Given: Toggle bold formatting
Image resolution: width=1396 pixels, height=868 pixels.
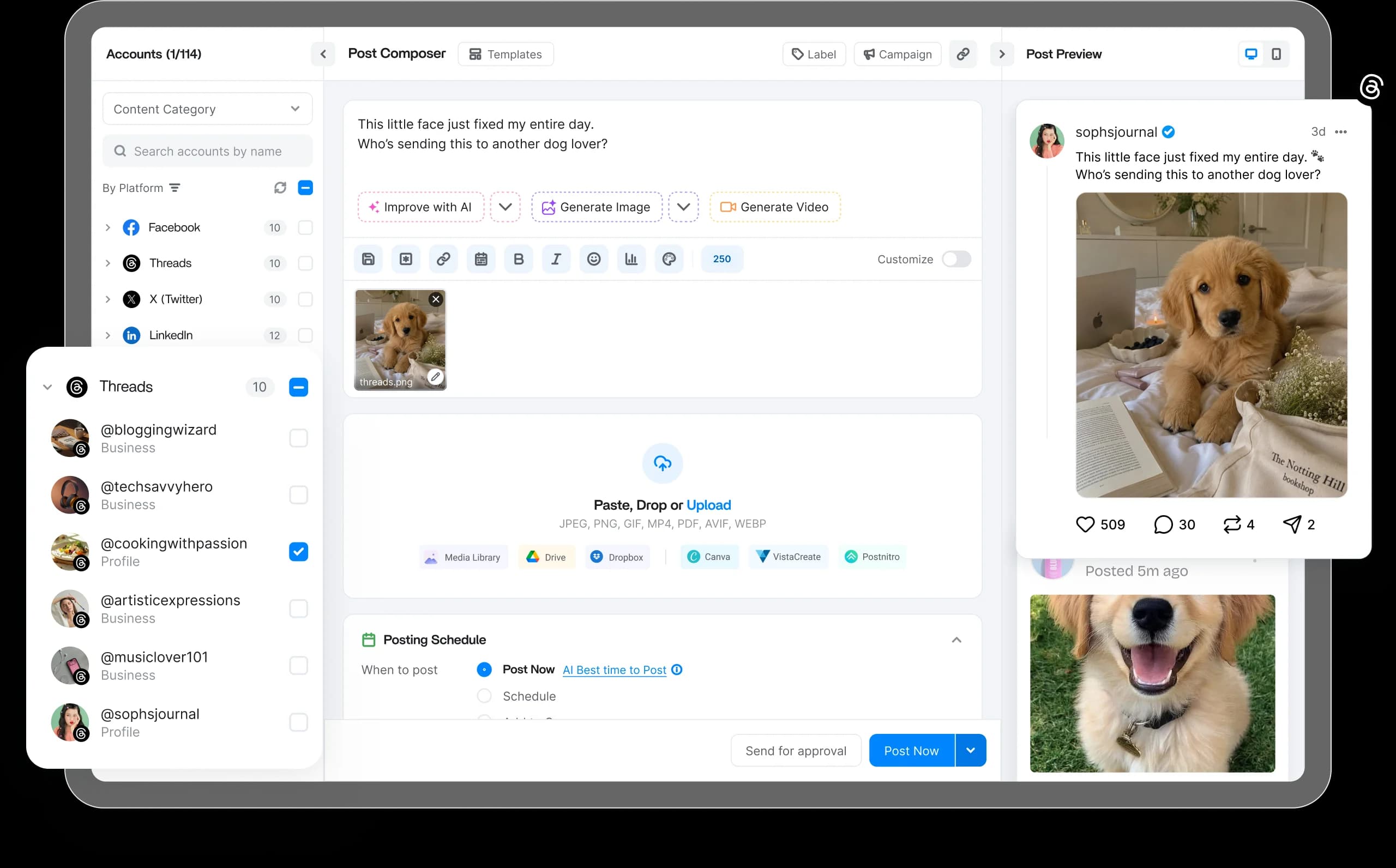Looking at the screenshot, I should click(x=519, y=259).
